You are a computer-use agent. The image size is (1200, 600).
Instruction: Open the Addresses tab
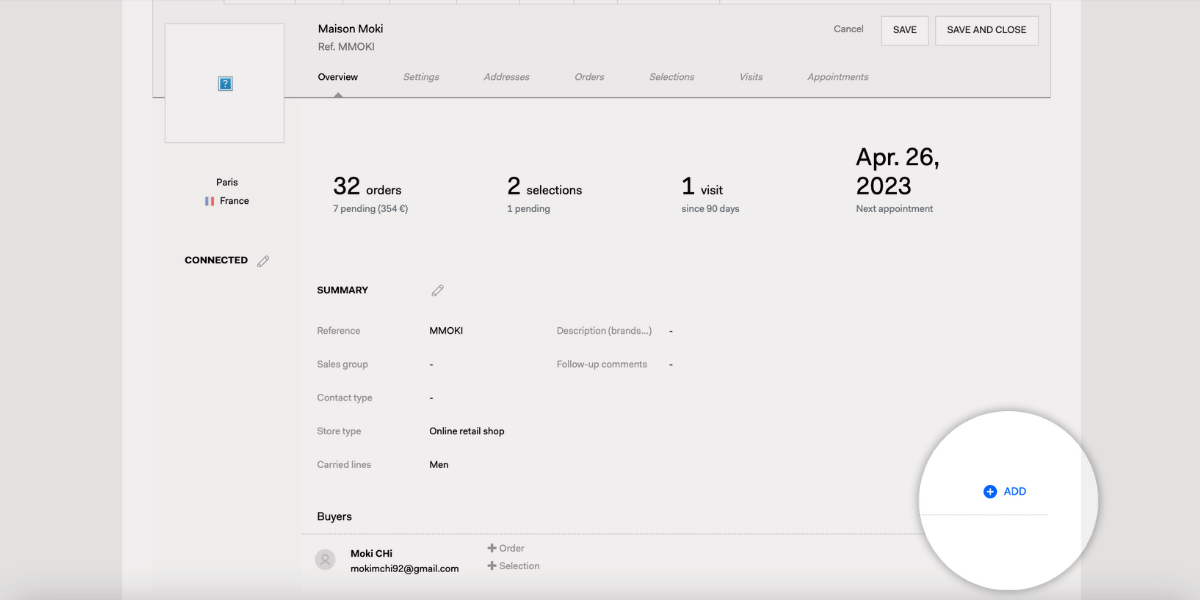pyautogui.click(x=507, y=77)
